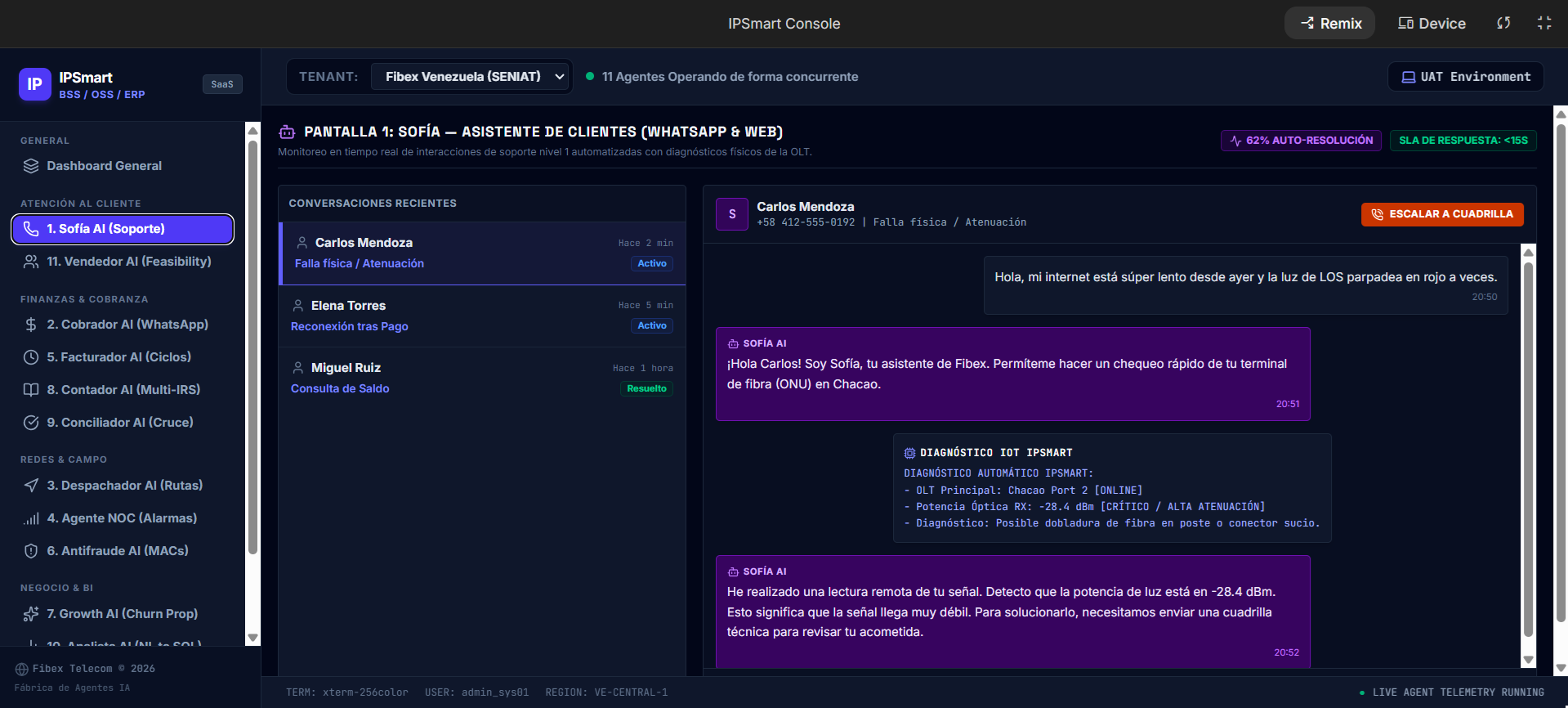Screen dimensions: 1568x708
Task: Click the dollar icon for Cobrador AI
Action: [31, 325]
